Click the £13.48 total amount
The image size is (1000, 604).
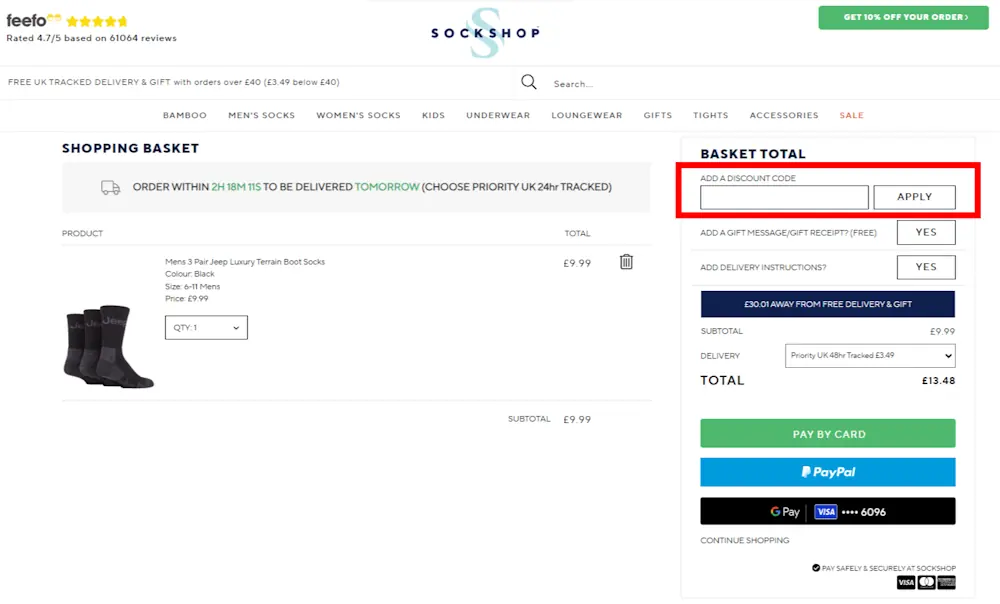[938, 381]
